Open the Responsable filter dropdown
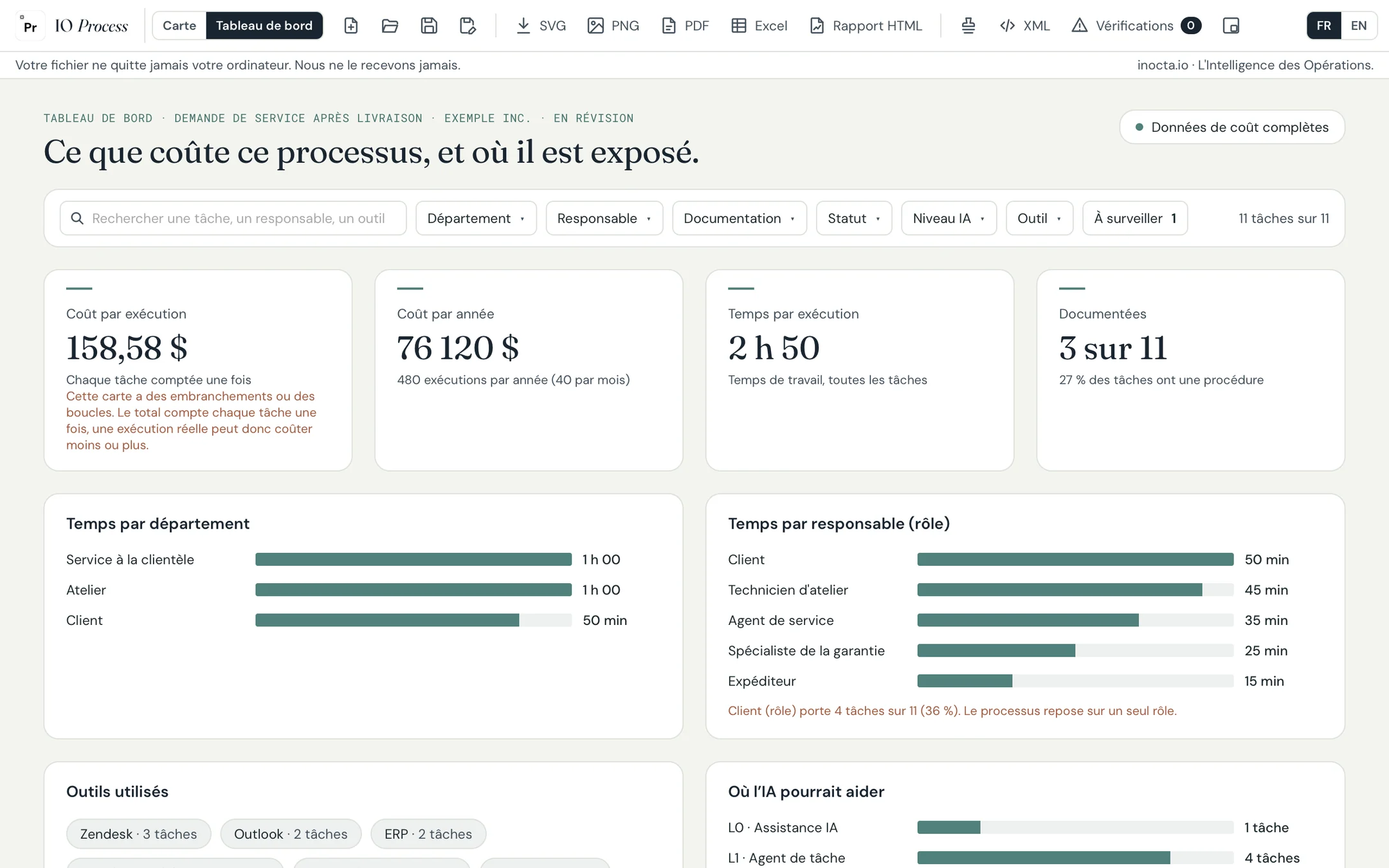 coord(604,219)
